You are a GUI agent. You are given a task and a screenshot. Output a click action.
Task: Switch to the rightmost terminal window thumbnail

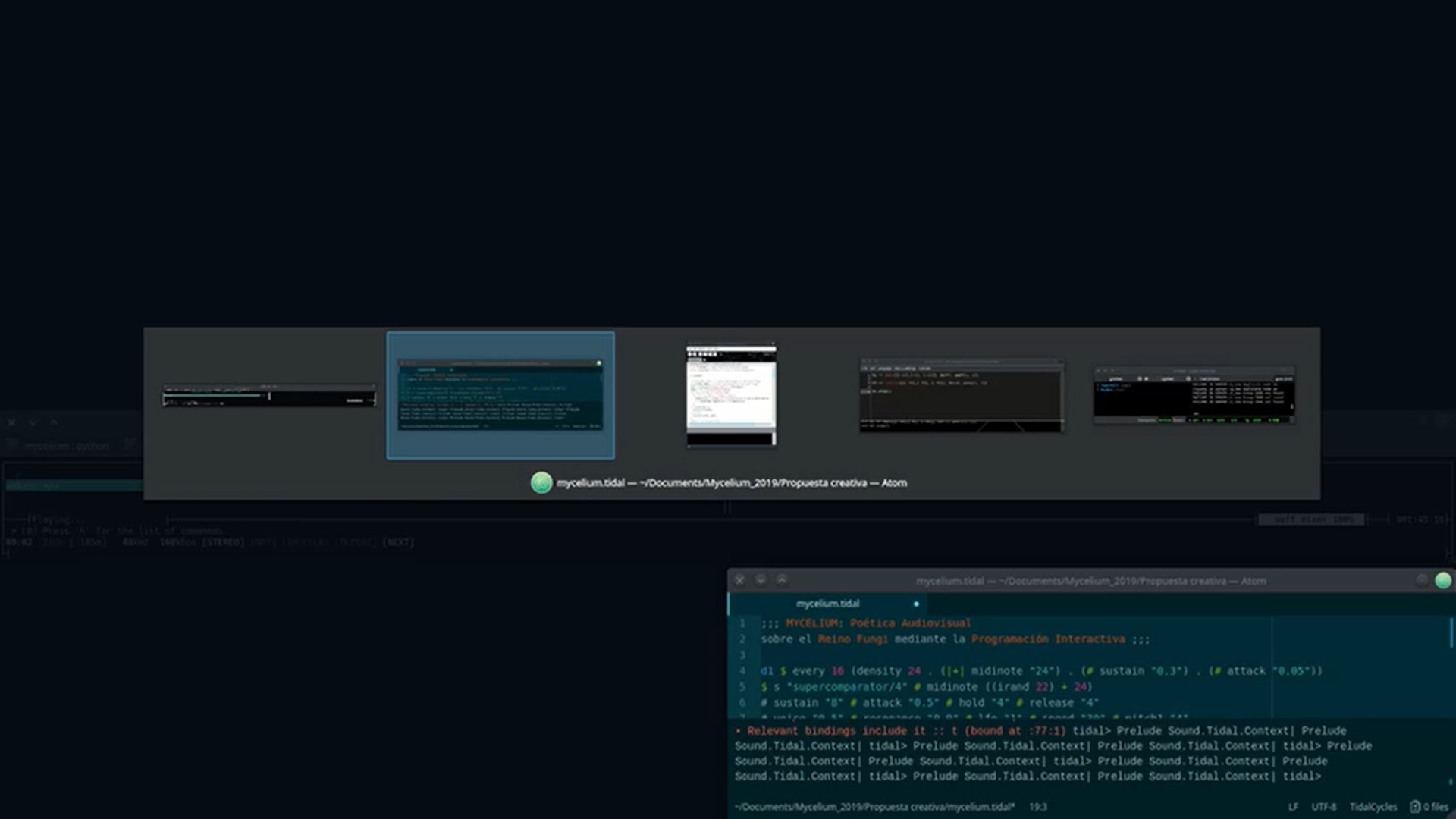pos(1194,395)
